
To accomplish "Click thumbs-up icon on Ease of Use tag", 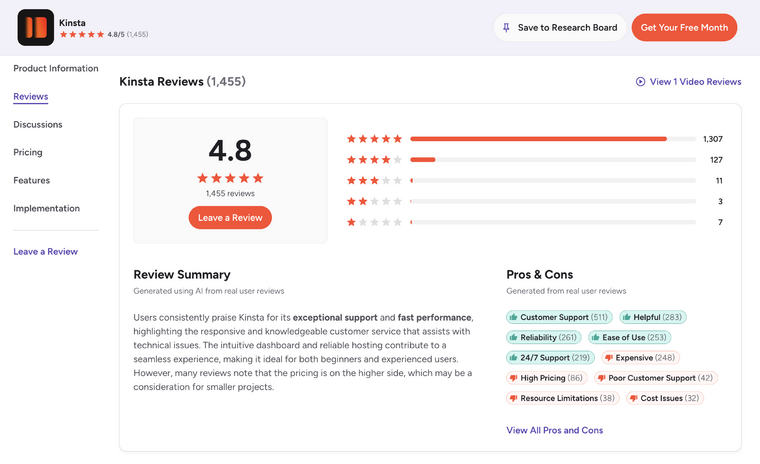I will [595, 337].
